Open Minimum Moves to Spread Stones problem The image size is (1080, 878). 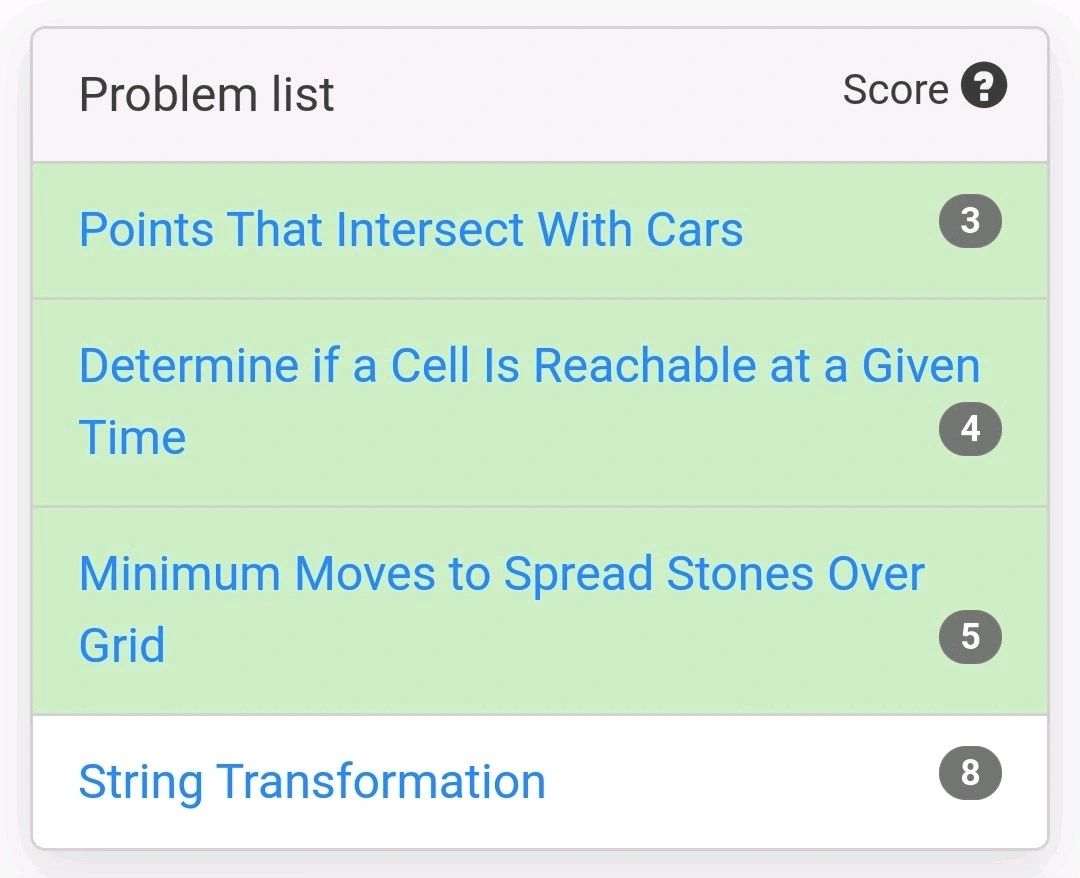point(500,574)
